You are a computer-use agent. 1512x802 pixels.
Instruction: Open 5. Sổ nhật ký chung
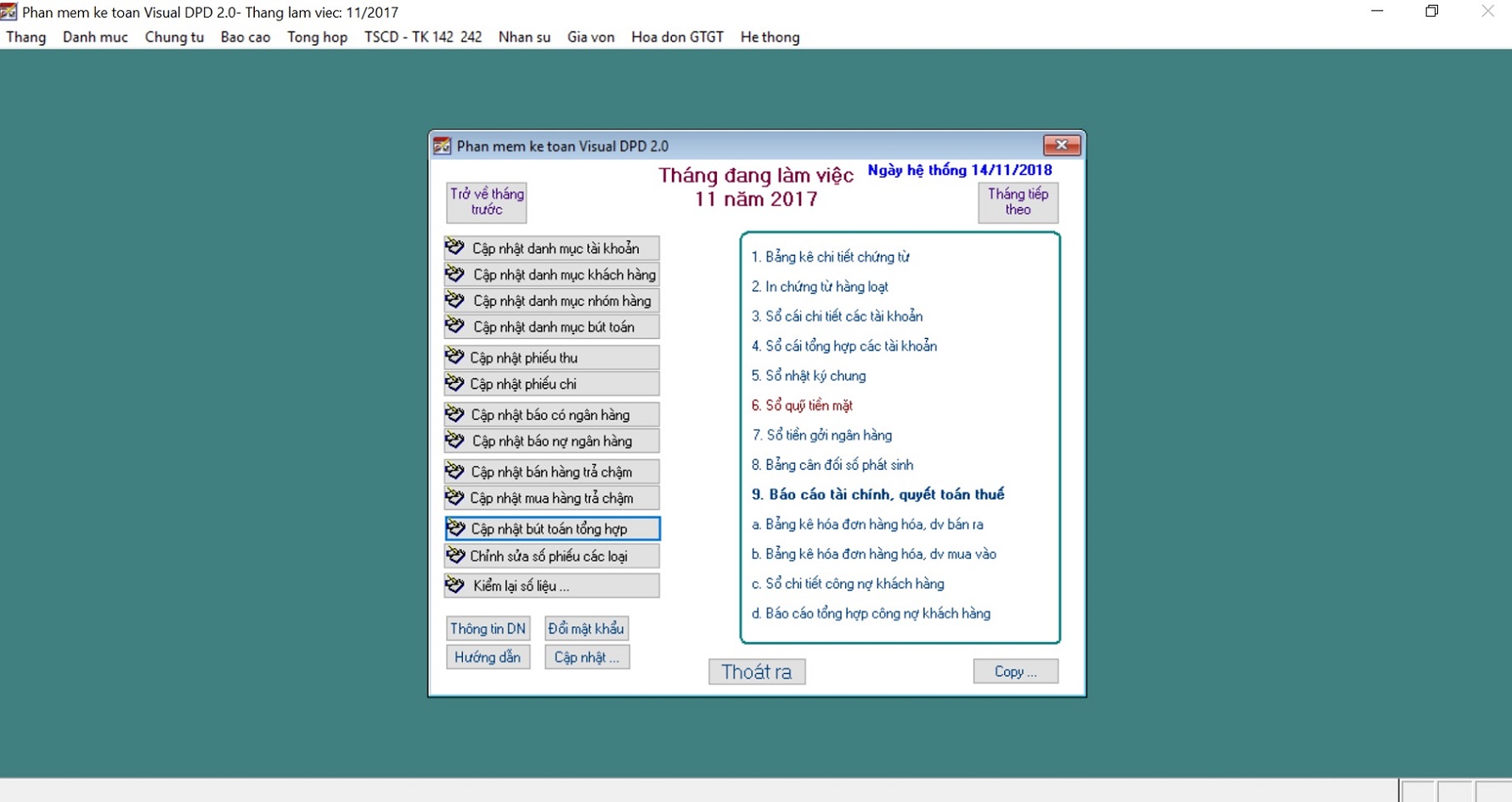[809, 376]
